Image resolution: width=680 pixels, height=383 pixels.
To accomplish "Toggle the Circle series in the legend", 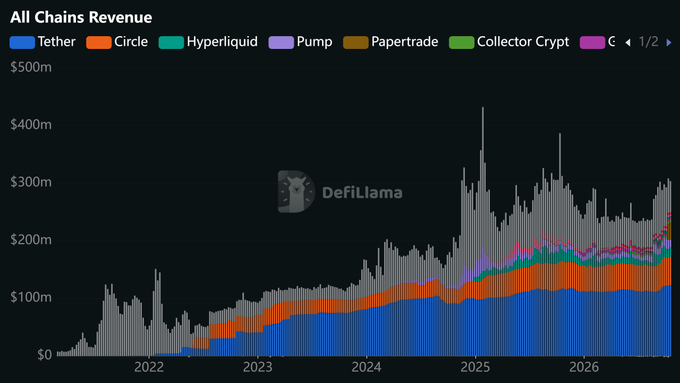I will [x=117, y=42].
